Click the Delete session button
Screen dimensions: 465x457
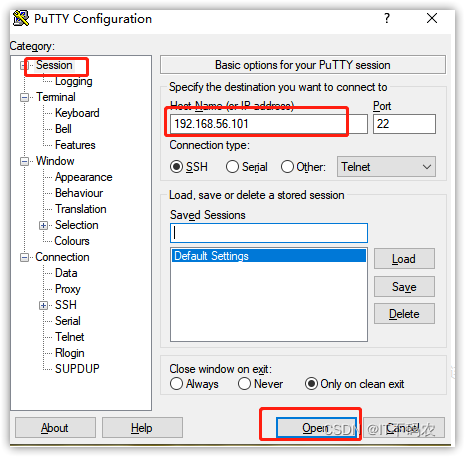(x=404, y=314)
